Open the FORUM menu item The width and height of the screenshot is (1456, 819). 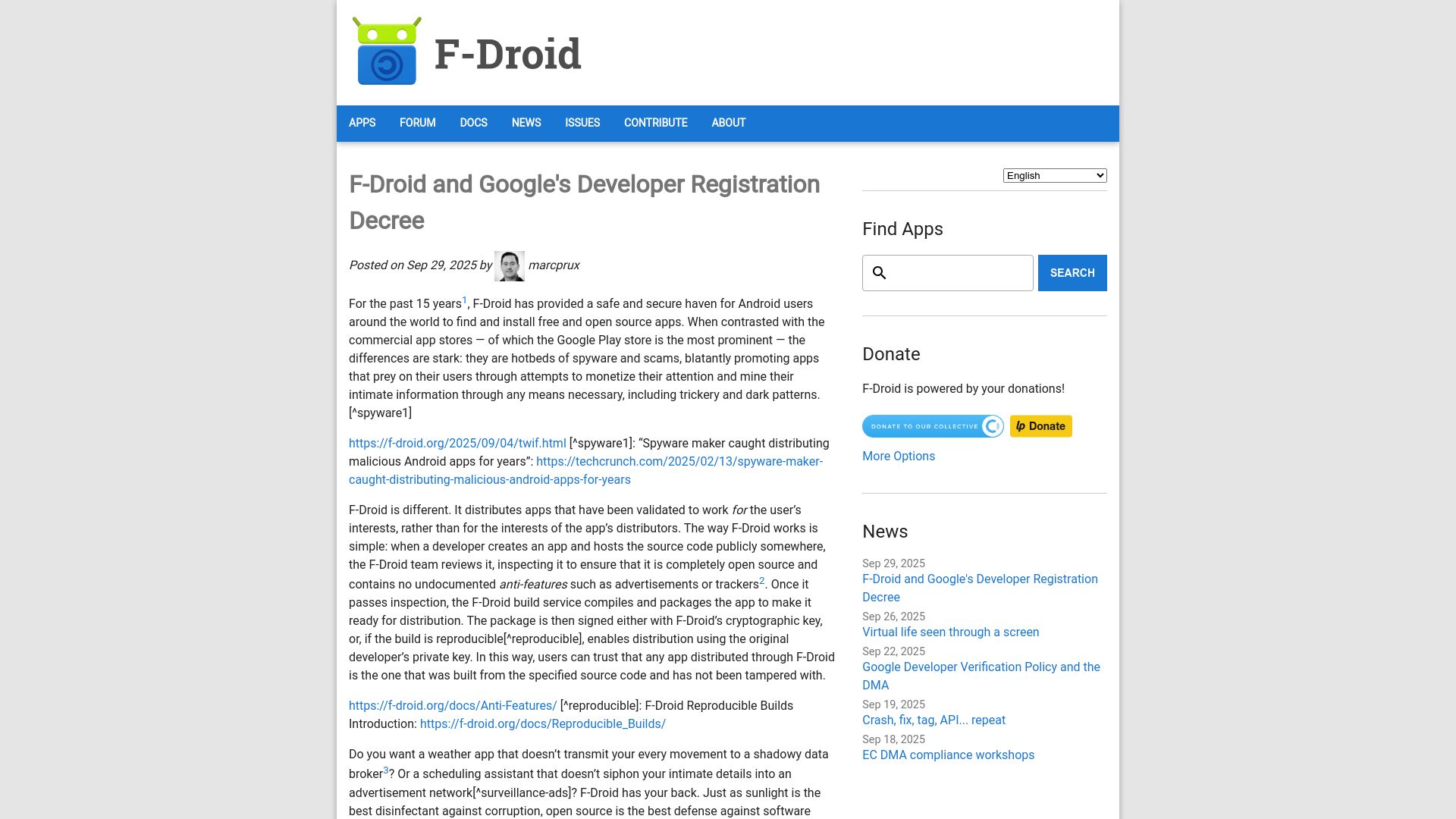(x=417, y=123)
